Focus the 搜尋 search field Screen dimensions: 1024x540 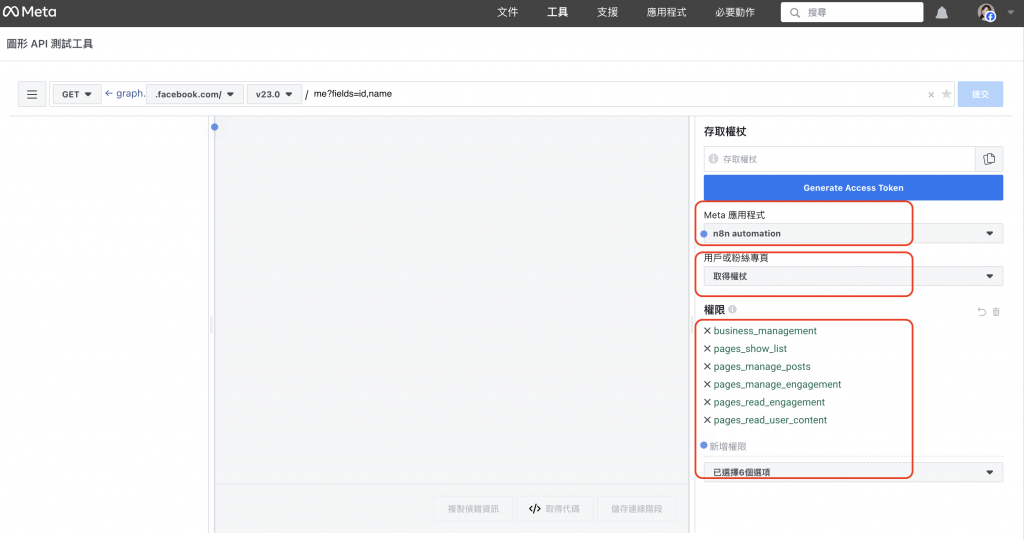coord(852,12)
